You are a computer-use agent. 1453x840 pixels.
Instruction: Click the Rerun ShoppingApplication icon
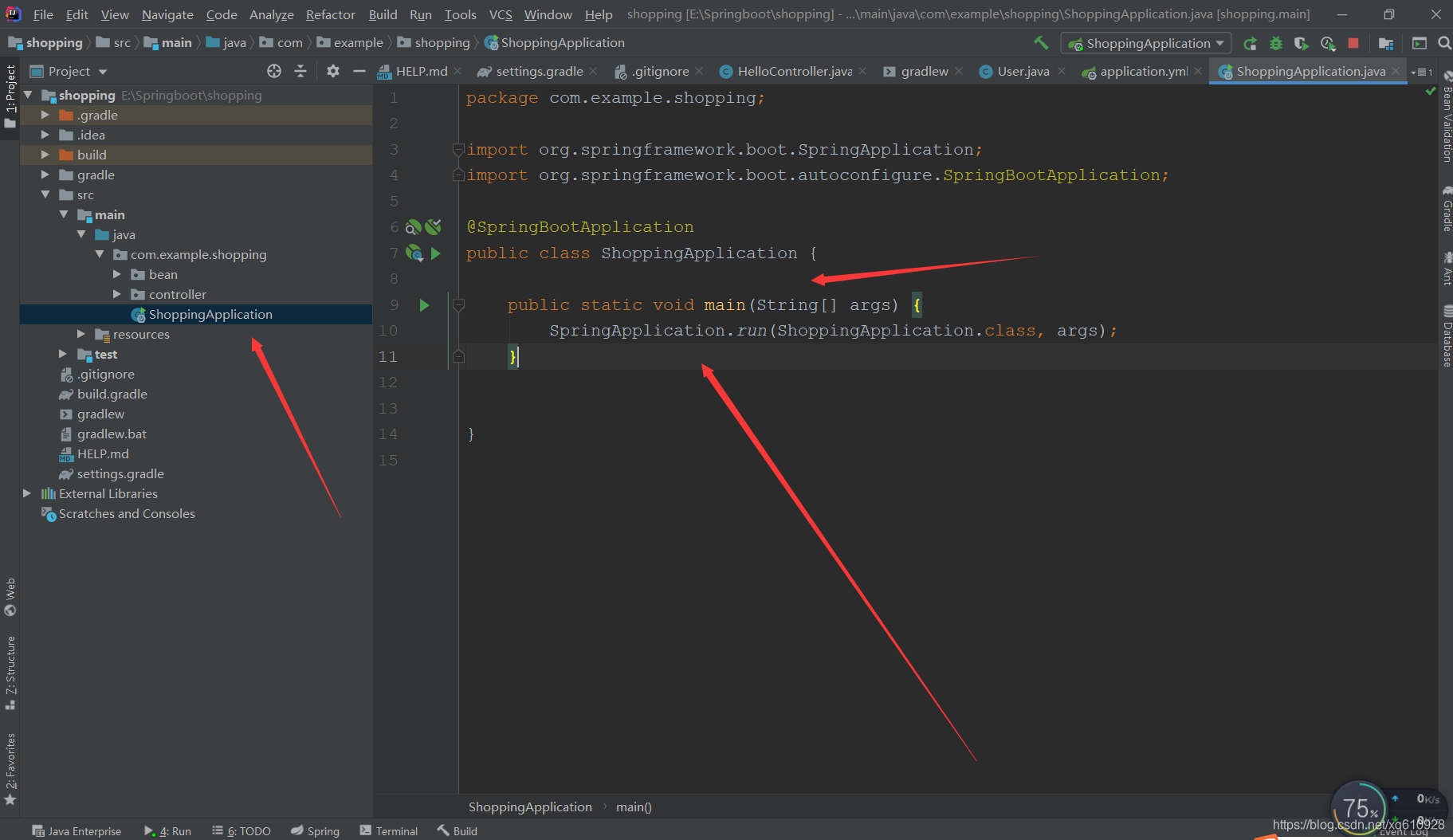tap(1250, 43)
